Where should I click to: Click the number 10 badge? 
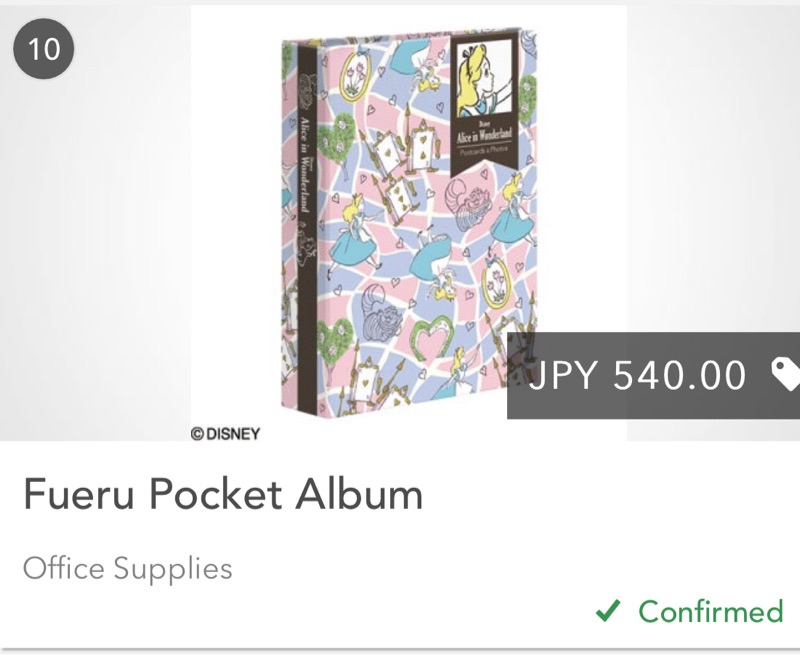(44, 48)
